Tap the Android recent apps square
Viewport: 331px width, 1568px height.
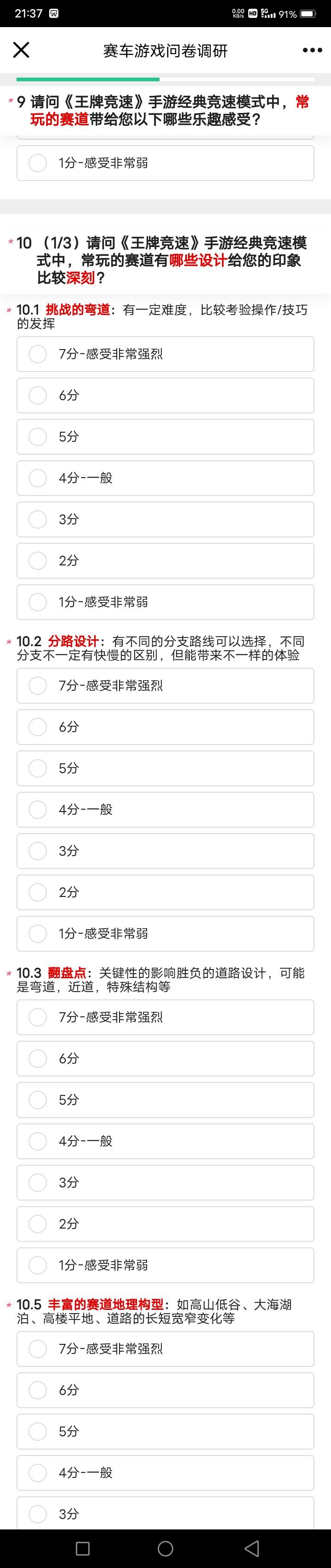click(x=83, y=1548)
